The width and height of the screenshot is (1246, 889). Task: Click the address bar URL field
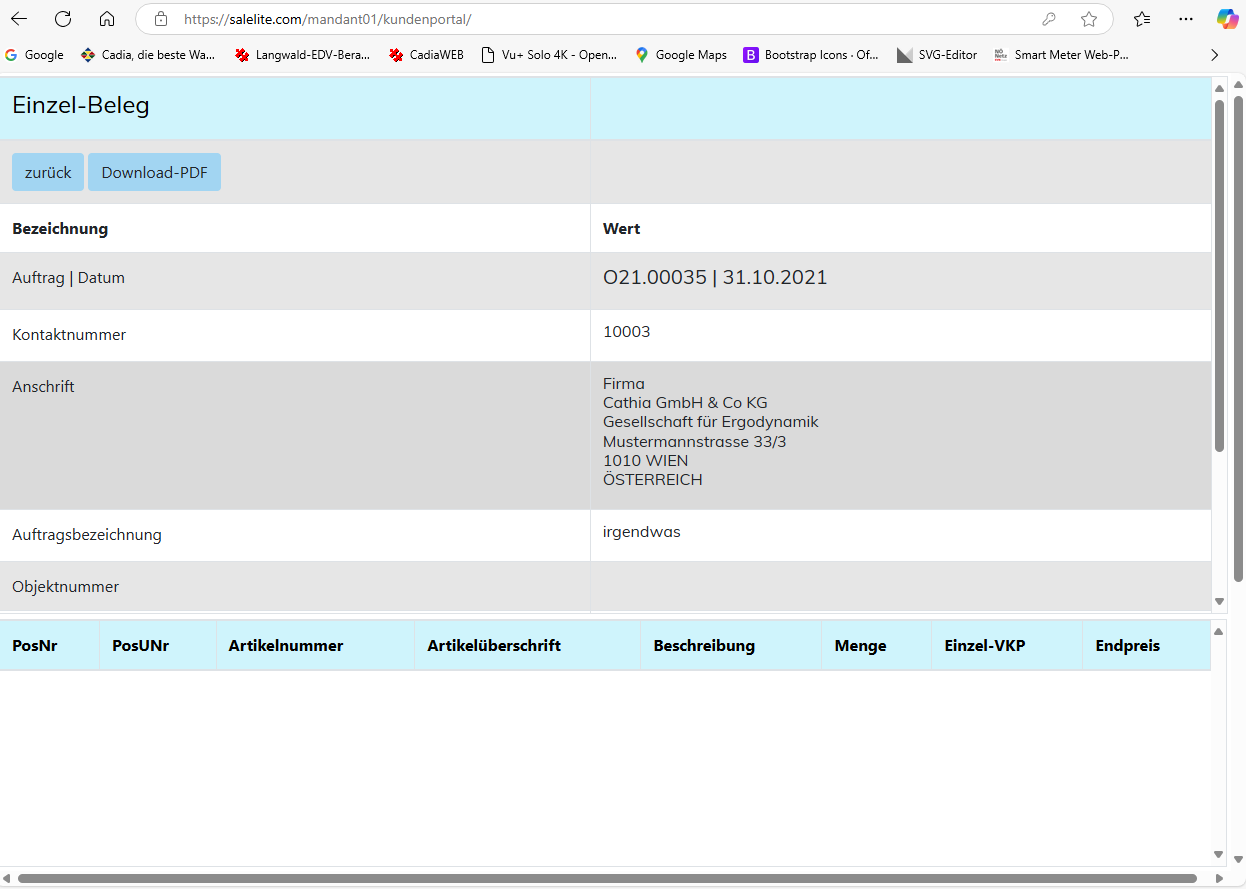[600, 19]
